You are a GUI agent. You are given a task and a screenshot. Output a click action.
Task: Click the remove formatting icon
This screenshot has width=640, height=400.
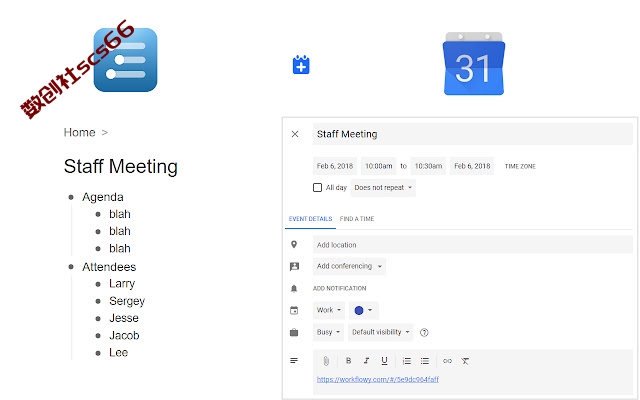point(465,361)
